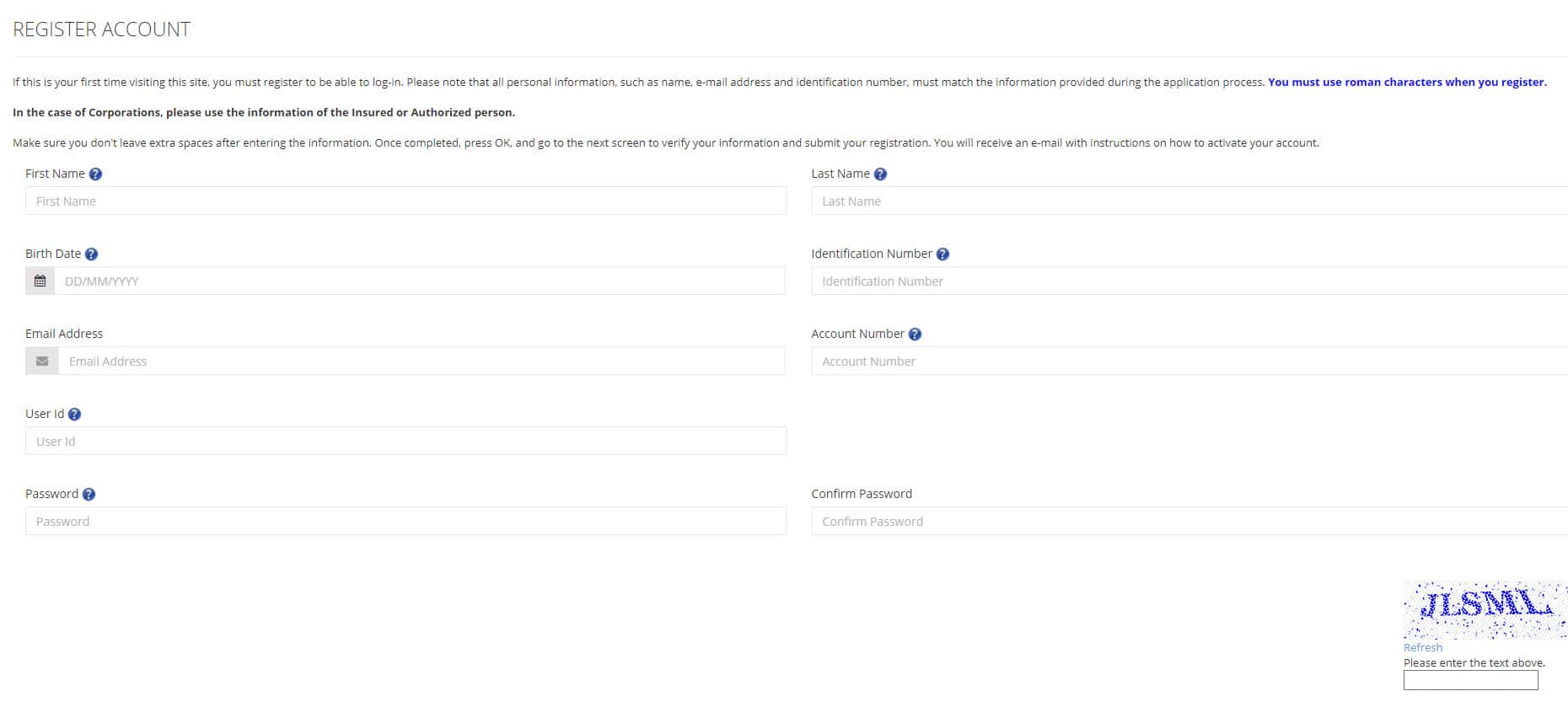
Task: Refresh the captcha image
Action: point(1422,648)
